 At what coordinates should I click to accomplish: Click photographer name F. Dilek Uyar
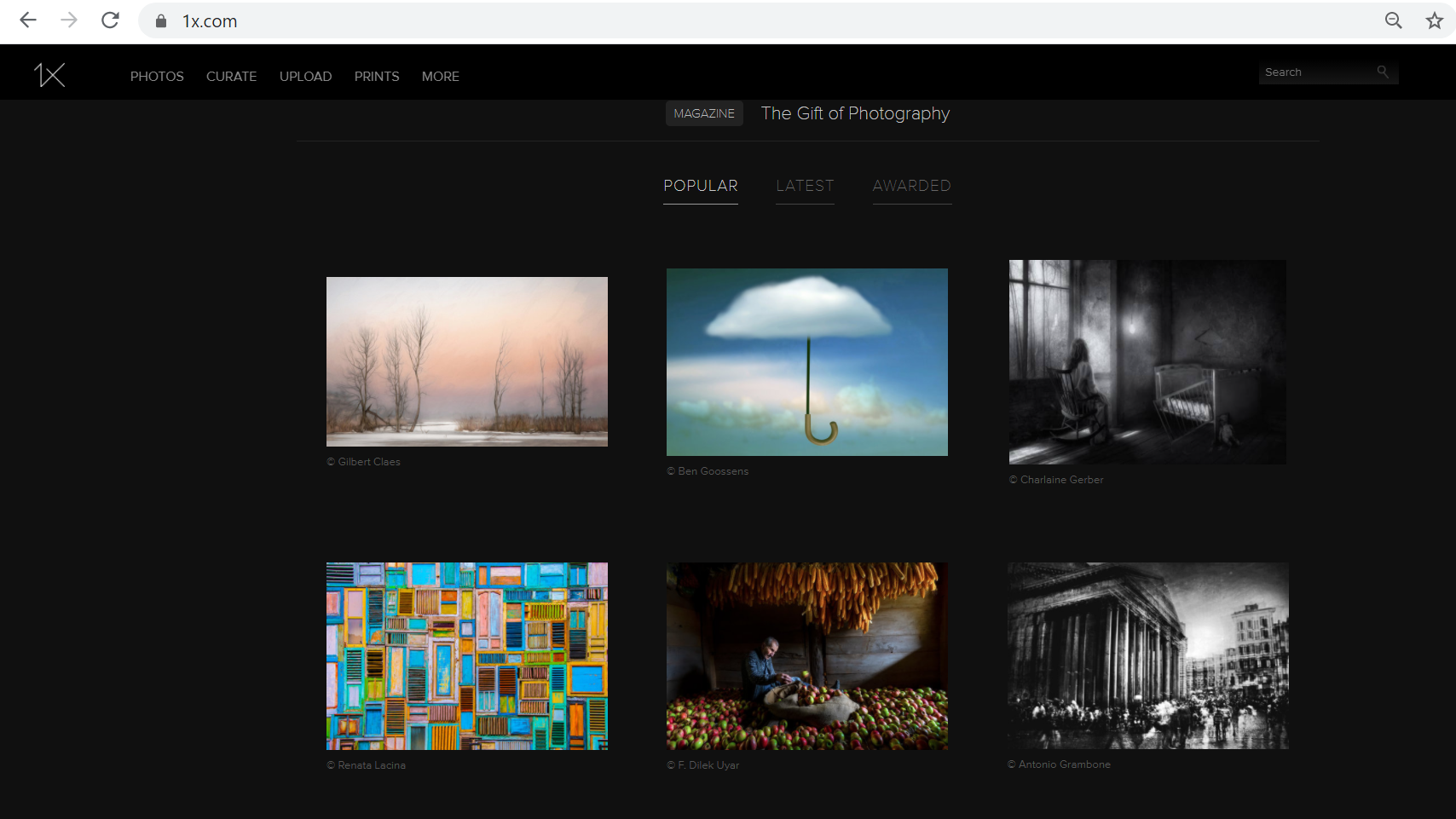point(708,765)
